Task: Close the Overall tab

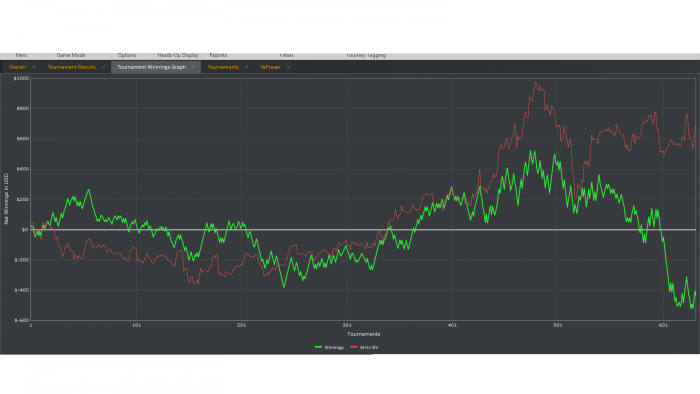Action: (x=34, y=67)
